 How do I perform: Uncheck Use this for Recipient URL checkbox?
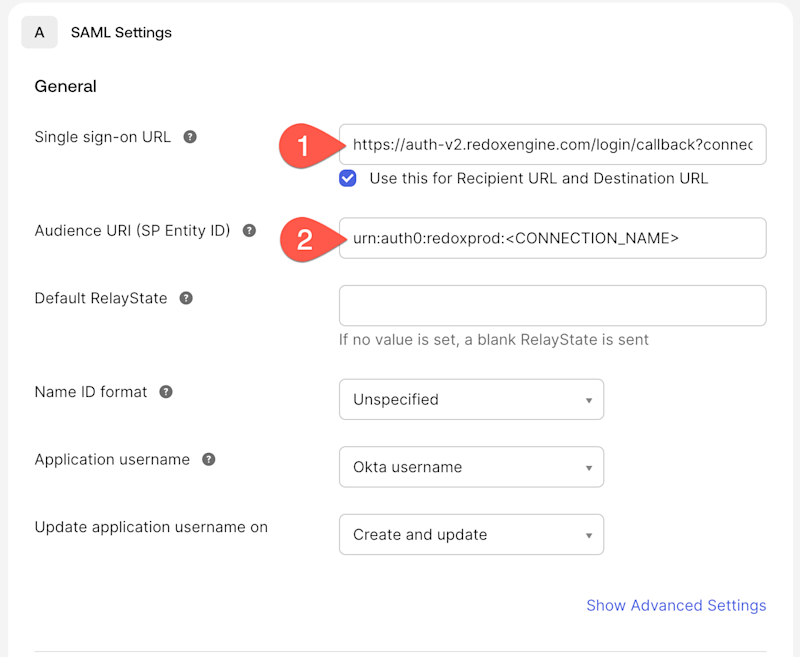tap(347, 178)
